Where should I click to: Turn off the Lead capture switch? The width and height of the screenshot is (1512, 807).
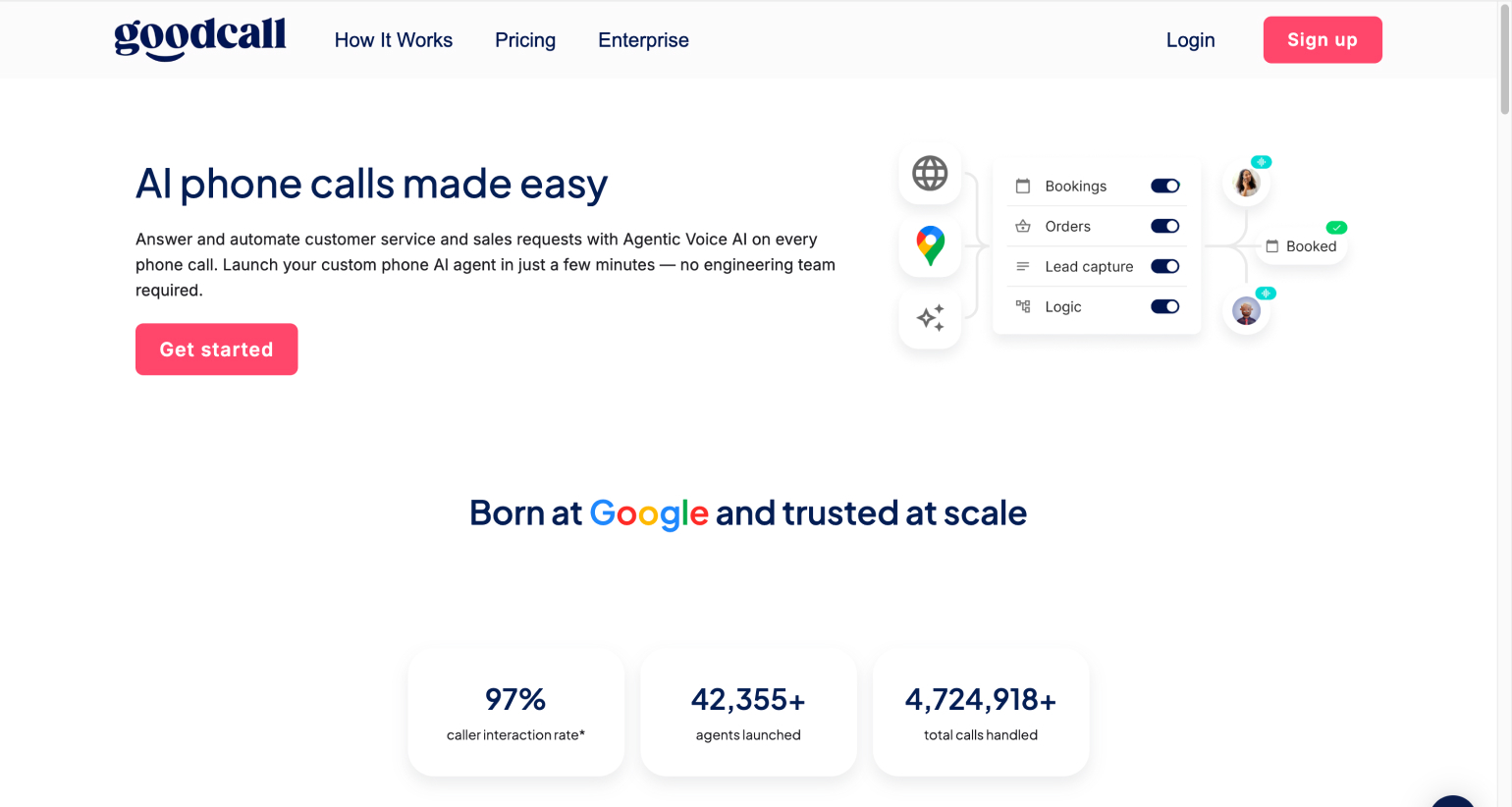1165,267
